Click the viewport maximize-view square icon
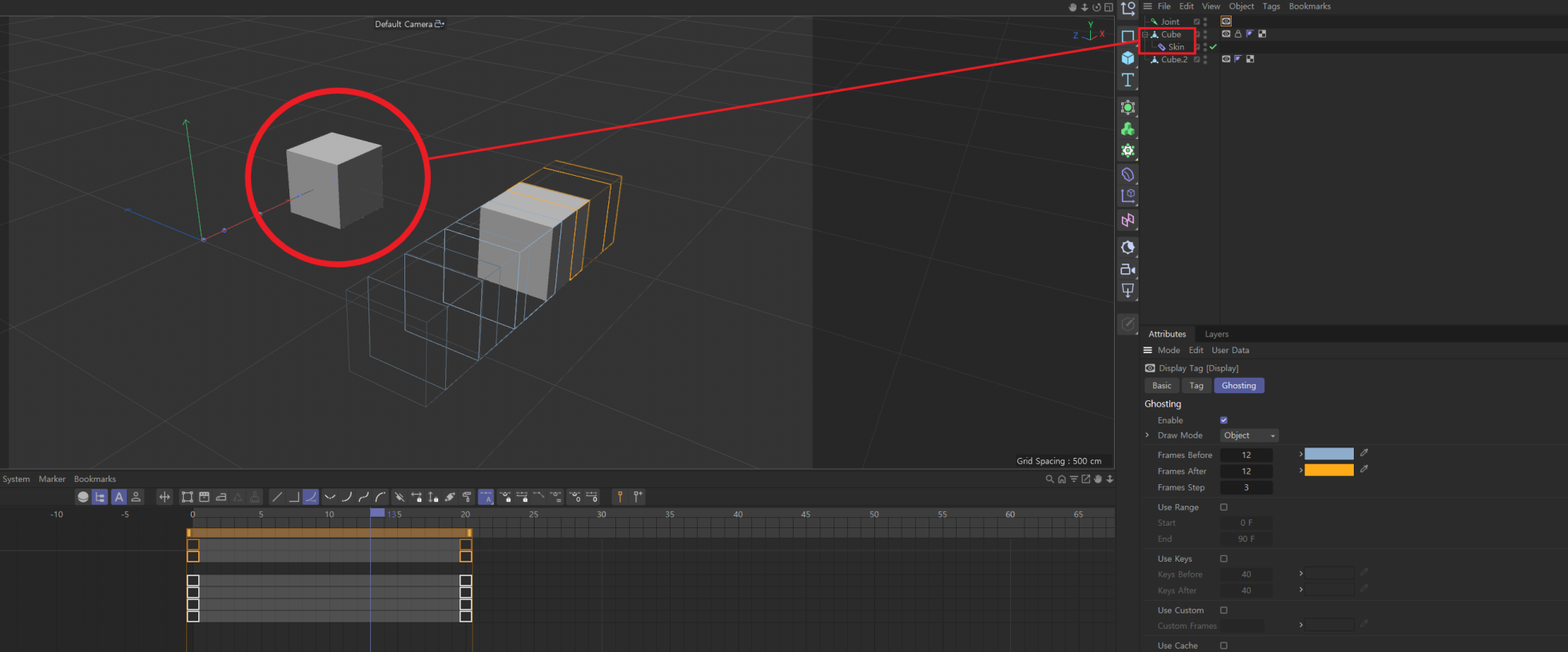 (1108, 7)
